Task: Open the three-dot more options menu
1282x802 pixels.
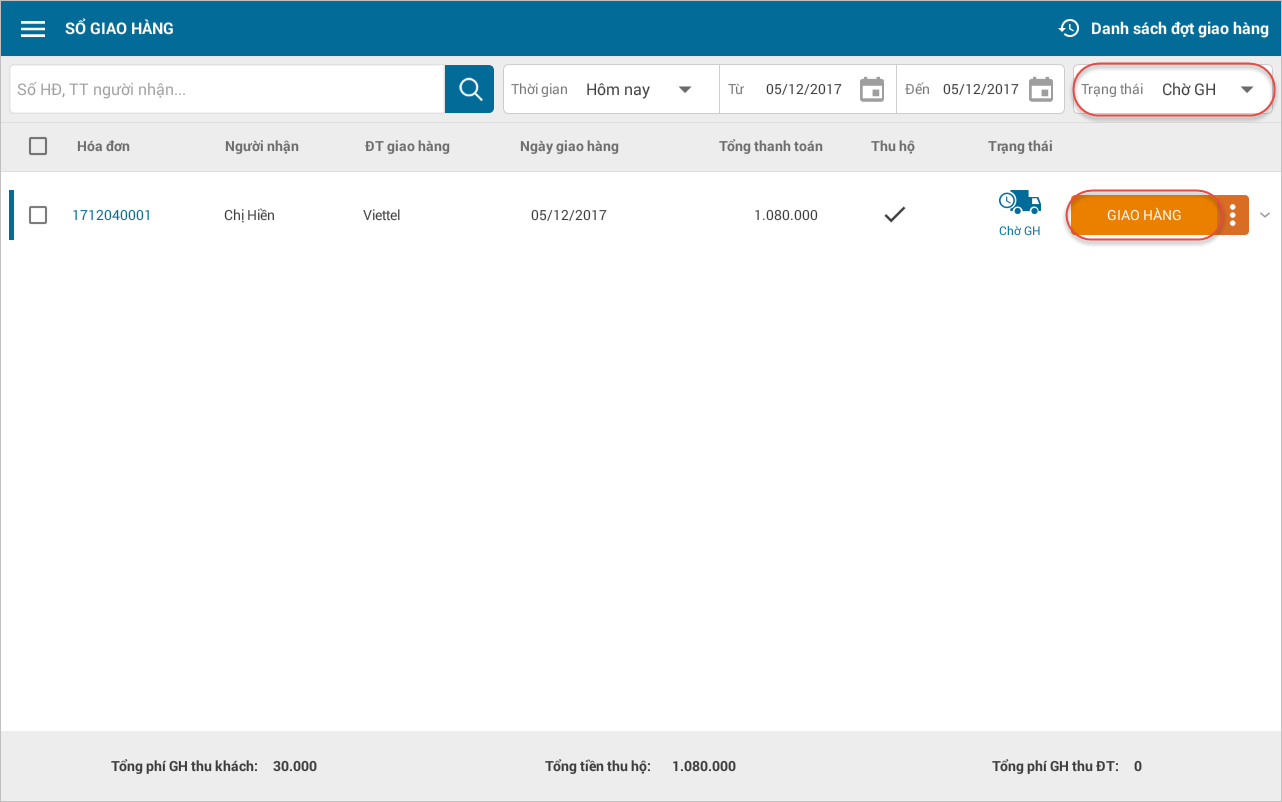Action: (x=1233, y=215)
